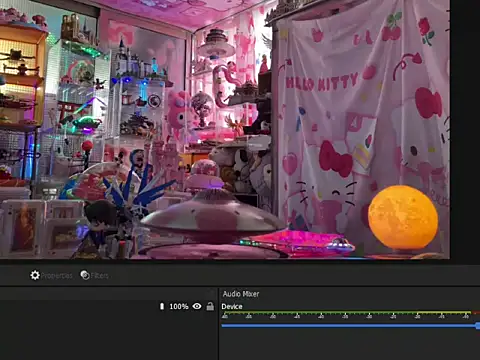Click the Properties text label
The image size is (480, 360).
point(57,276)
